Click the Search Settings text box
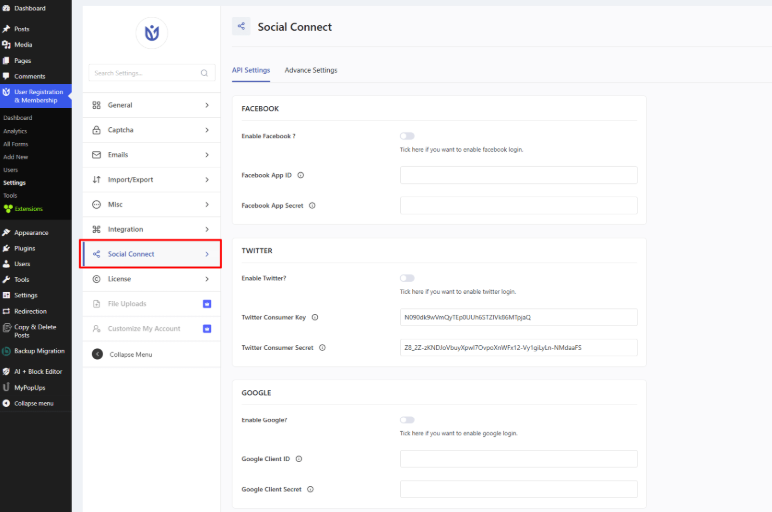Image resolution: width=772 pixels, height=512 pixels. pos(144,73)
